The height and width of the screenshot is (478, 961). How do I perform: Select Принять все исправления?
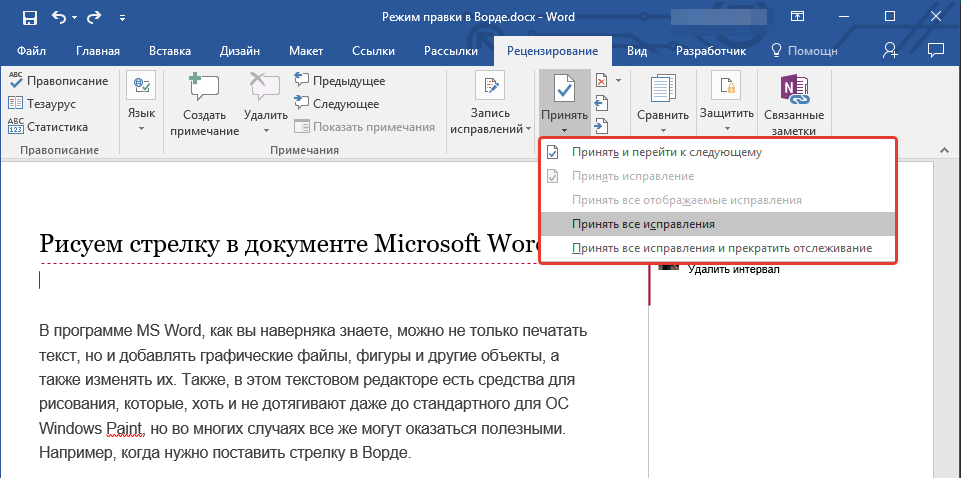point(718,224)
